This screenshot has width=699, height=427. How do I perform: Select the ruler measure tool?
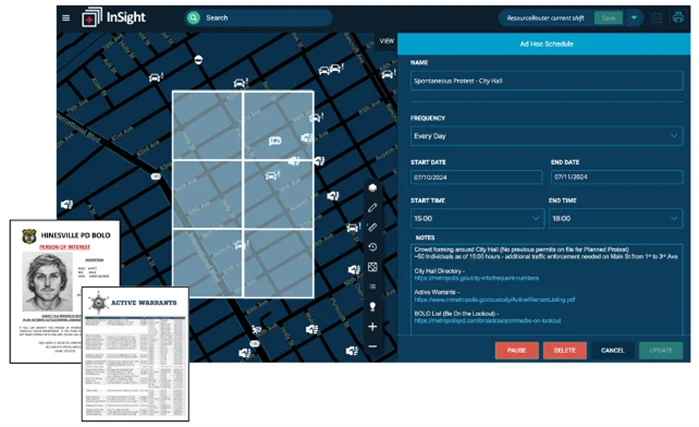tap(373, 227)
